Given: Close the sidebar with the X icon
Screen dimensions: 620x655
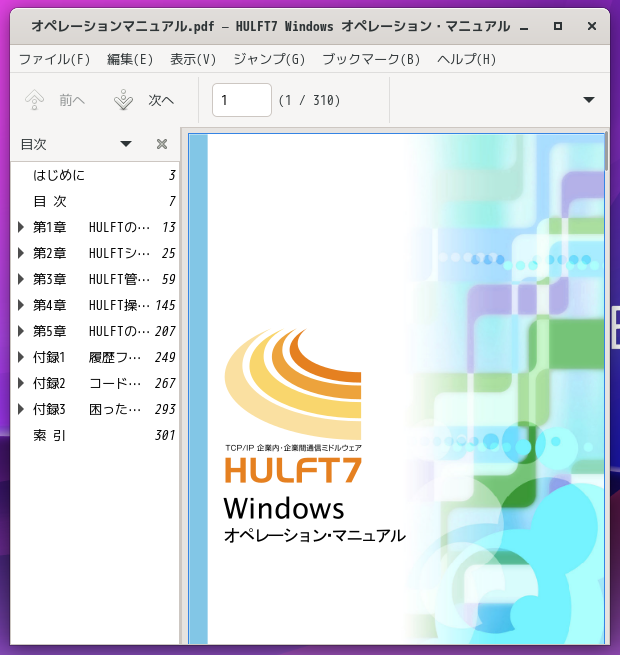Looking at the screenshot, I should [x=162, y=144].
